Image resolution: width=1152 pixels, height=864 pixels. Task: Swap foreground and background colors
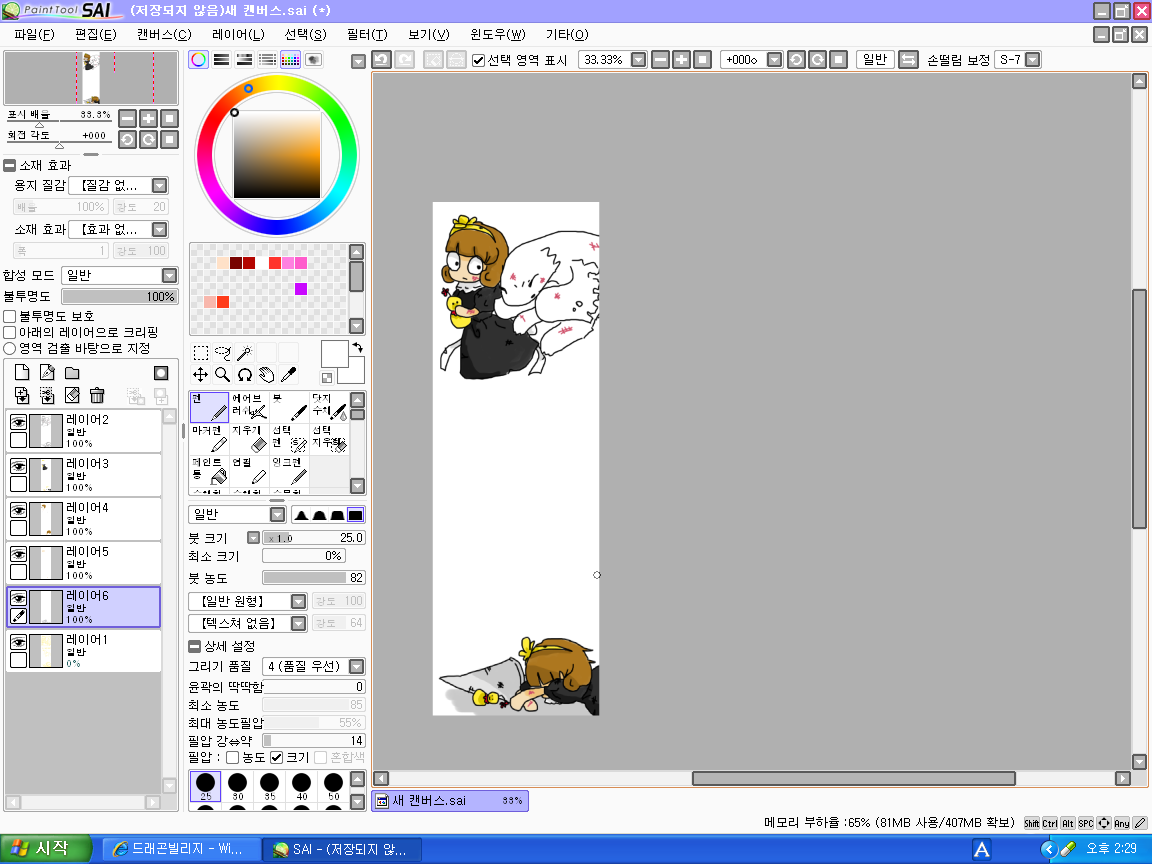[358, 347]
